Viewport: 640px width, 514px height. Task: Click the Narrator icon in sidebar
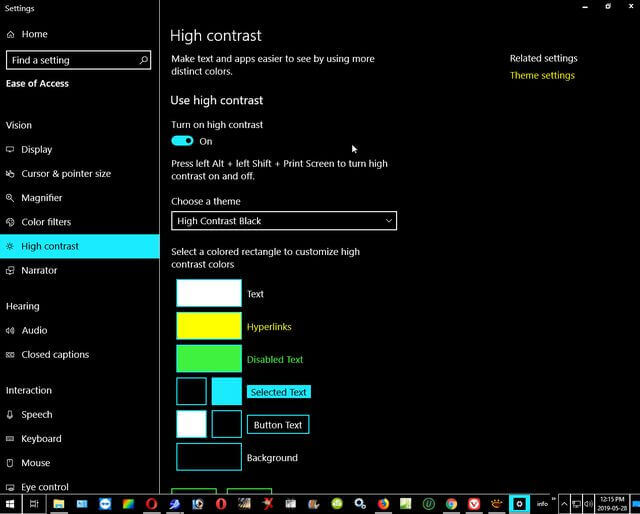(x=10, y=270)
